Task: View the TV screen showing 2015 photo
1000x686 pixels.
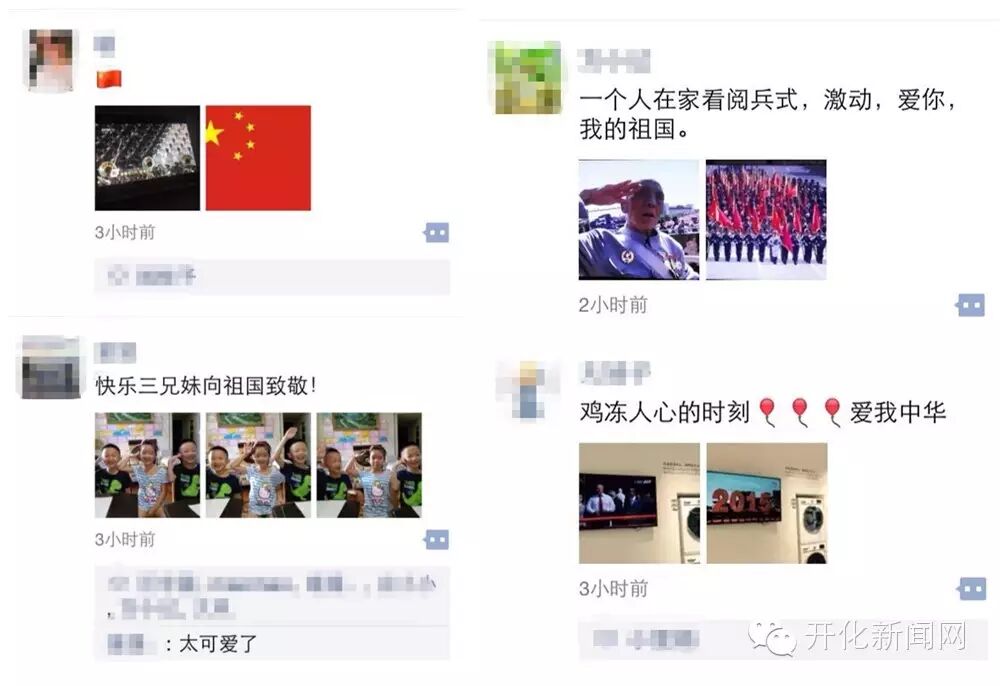Action: pos(767,503)
